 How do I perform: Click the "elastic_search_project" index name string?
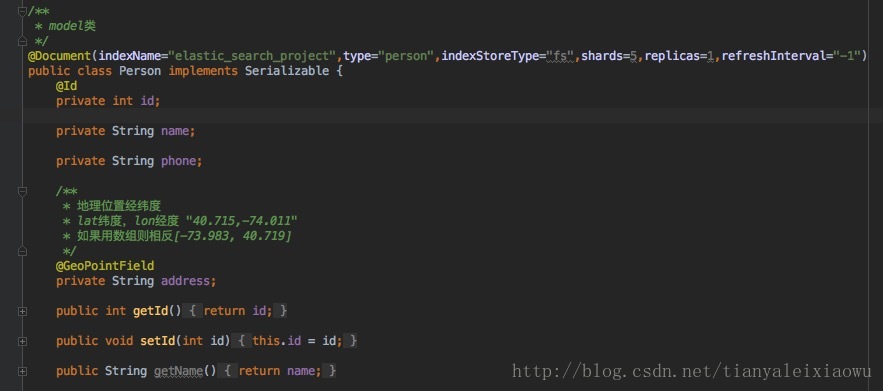click(x=252, y=56)
